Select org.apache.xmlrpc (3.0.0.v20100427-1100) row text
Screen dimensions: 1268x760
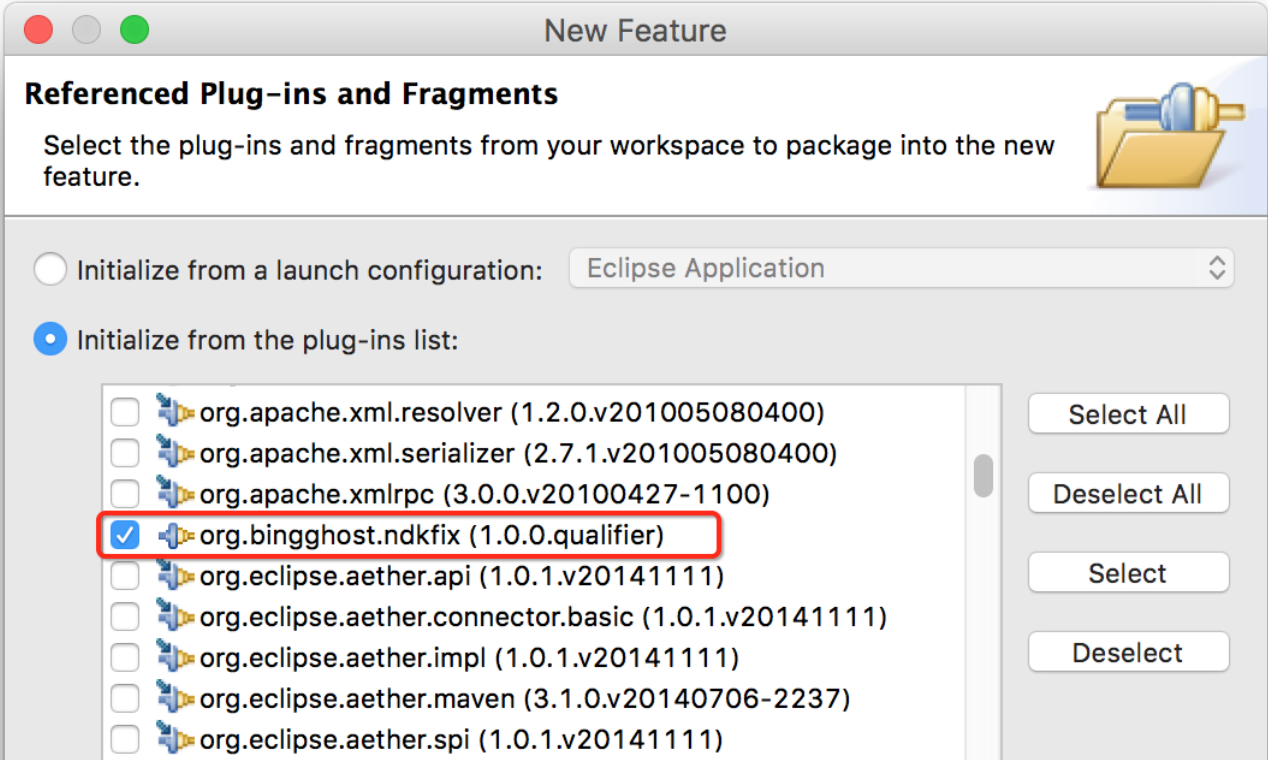[x=485, y=494]
